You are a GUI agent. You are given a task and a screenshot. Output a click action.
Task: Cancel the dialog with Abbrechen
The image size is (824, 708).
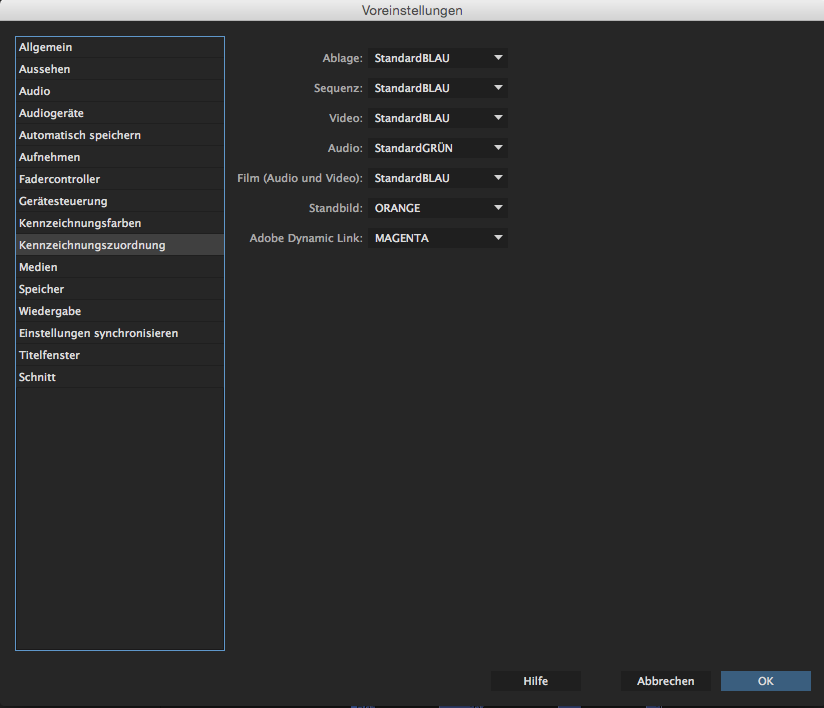coord(665,681)
